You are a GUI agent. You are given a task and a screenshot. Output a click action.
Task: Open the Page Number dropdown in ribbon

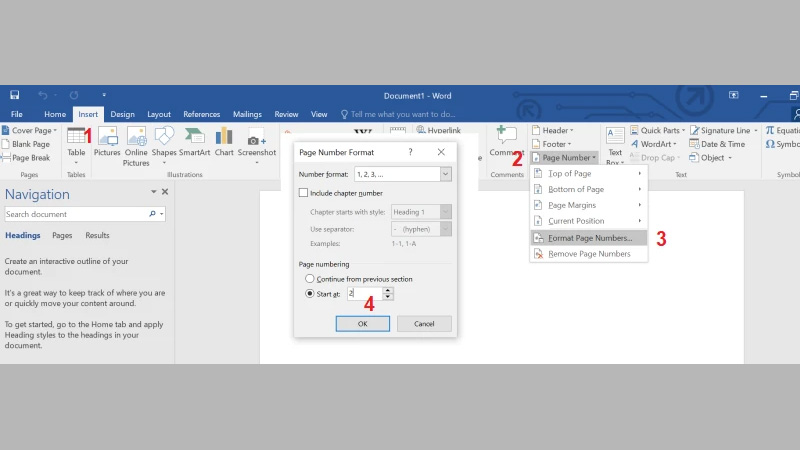click(x=569, y=158)
